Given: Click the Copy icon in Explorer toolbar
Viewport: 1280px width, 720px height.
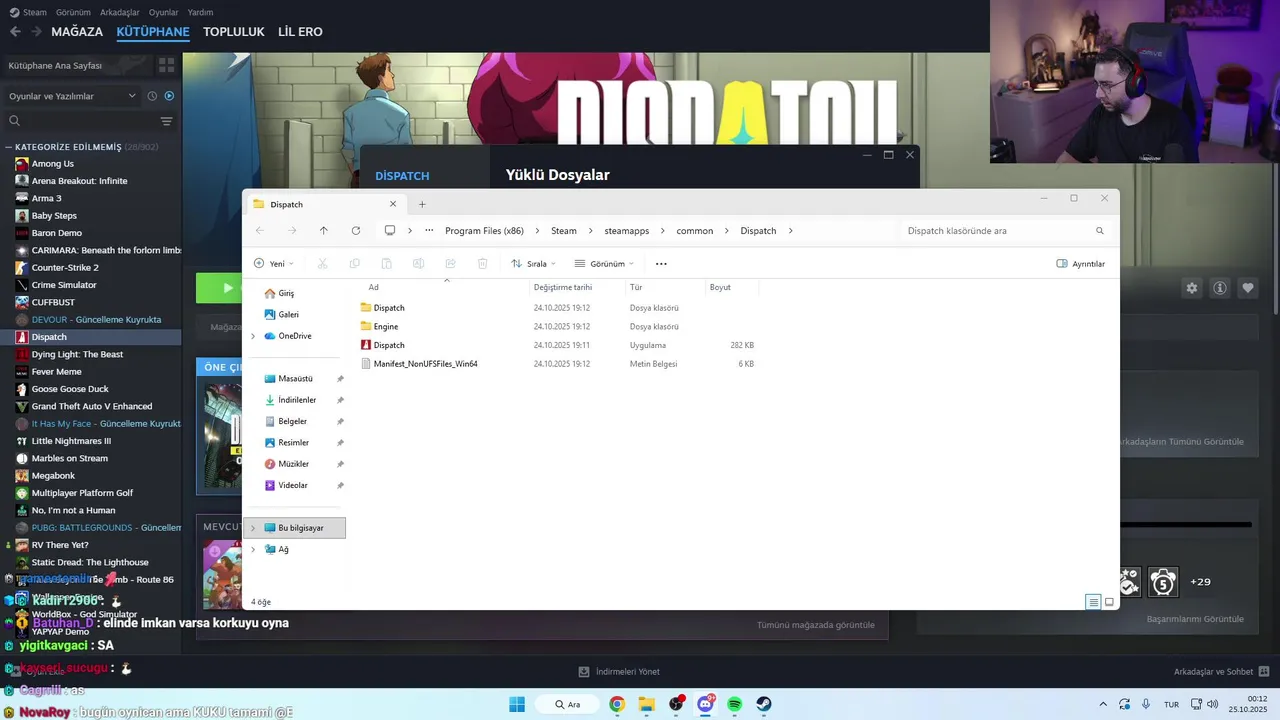Looking at the screenshot, I should [354, 263].
